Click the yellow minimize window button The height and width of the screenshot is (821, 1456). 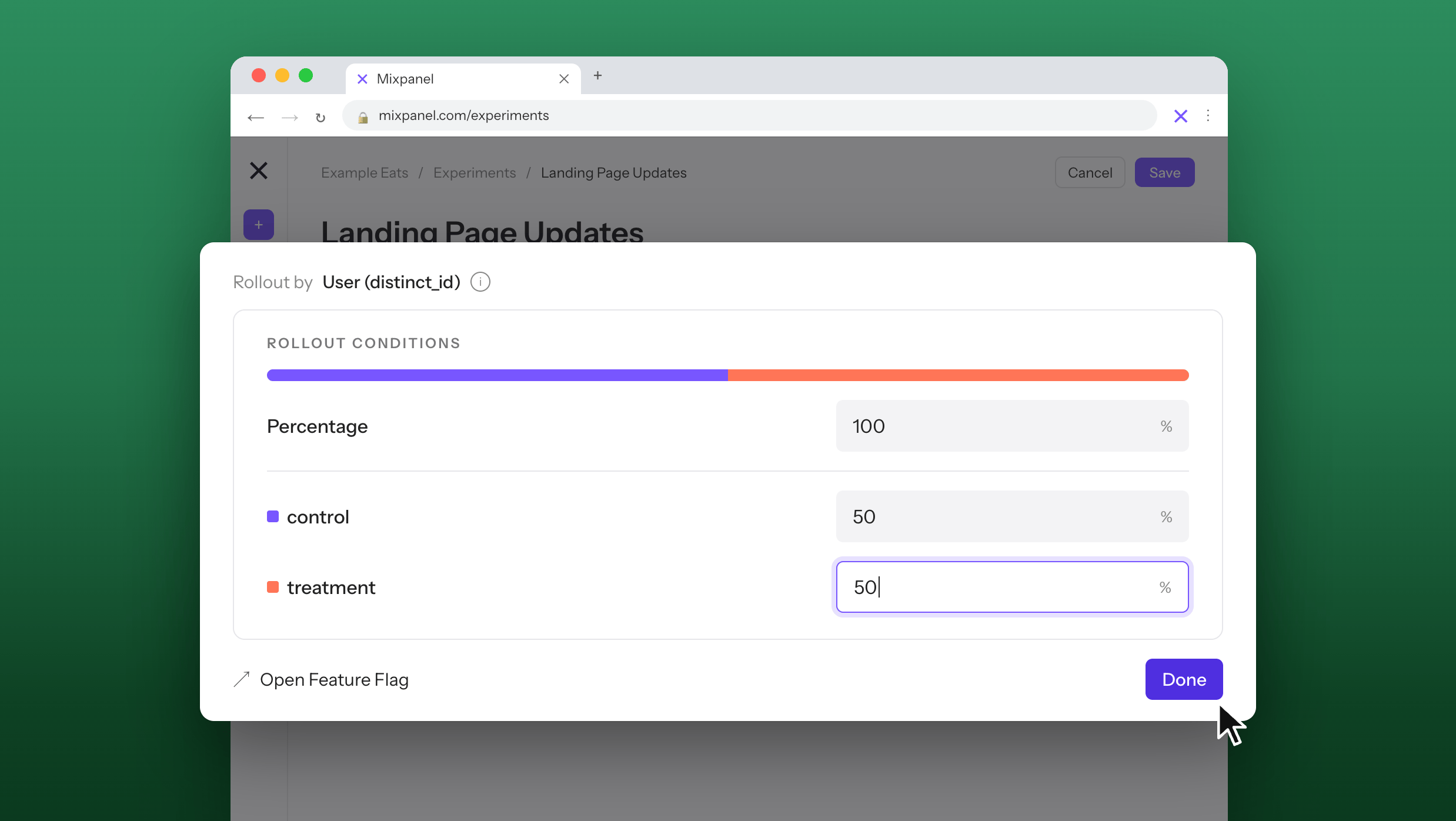[282, 75]
